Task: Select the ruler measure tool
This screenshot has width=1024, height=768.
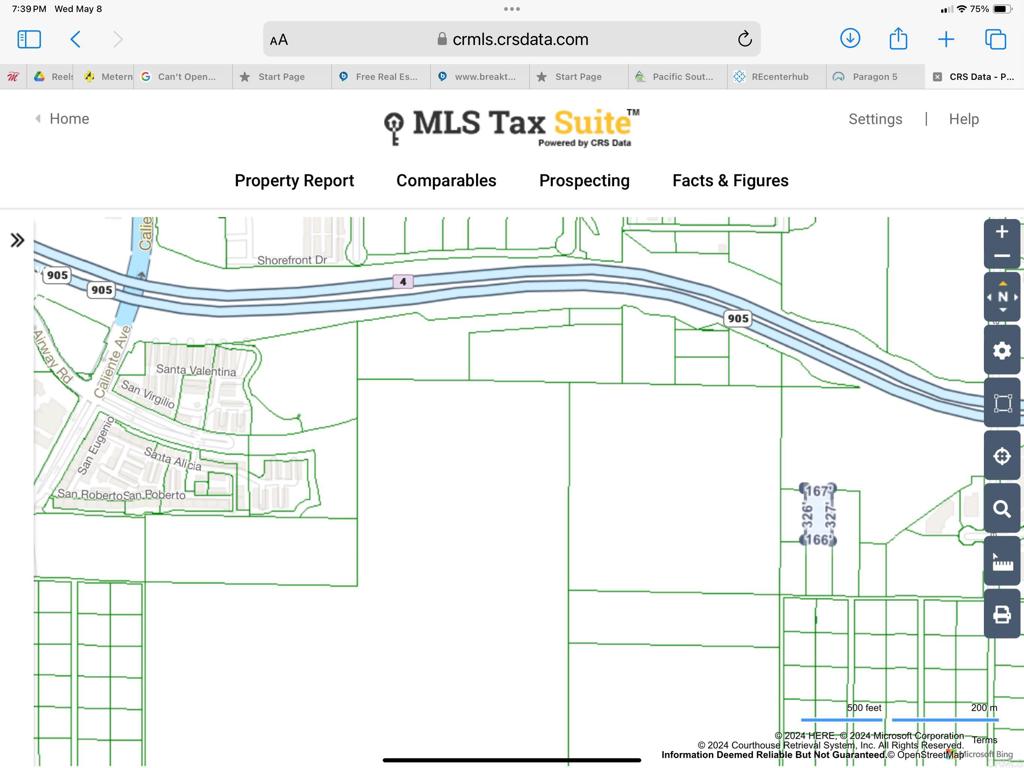Action: 1002,563
